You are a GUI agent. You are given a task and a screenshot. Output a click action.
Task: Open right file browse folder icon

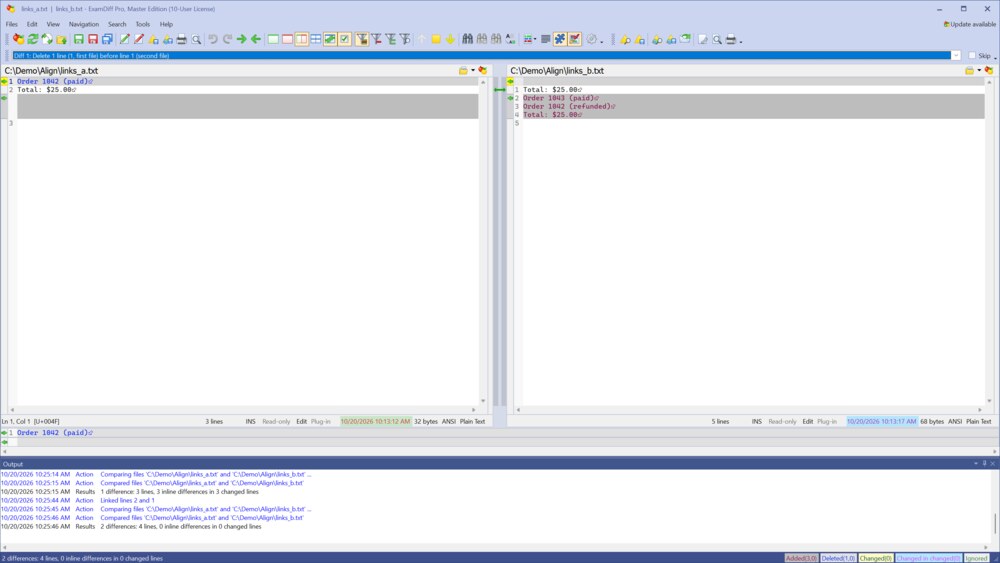969,71
